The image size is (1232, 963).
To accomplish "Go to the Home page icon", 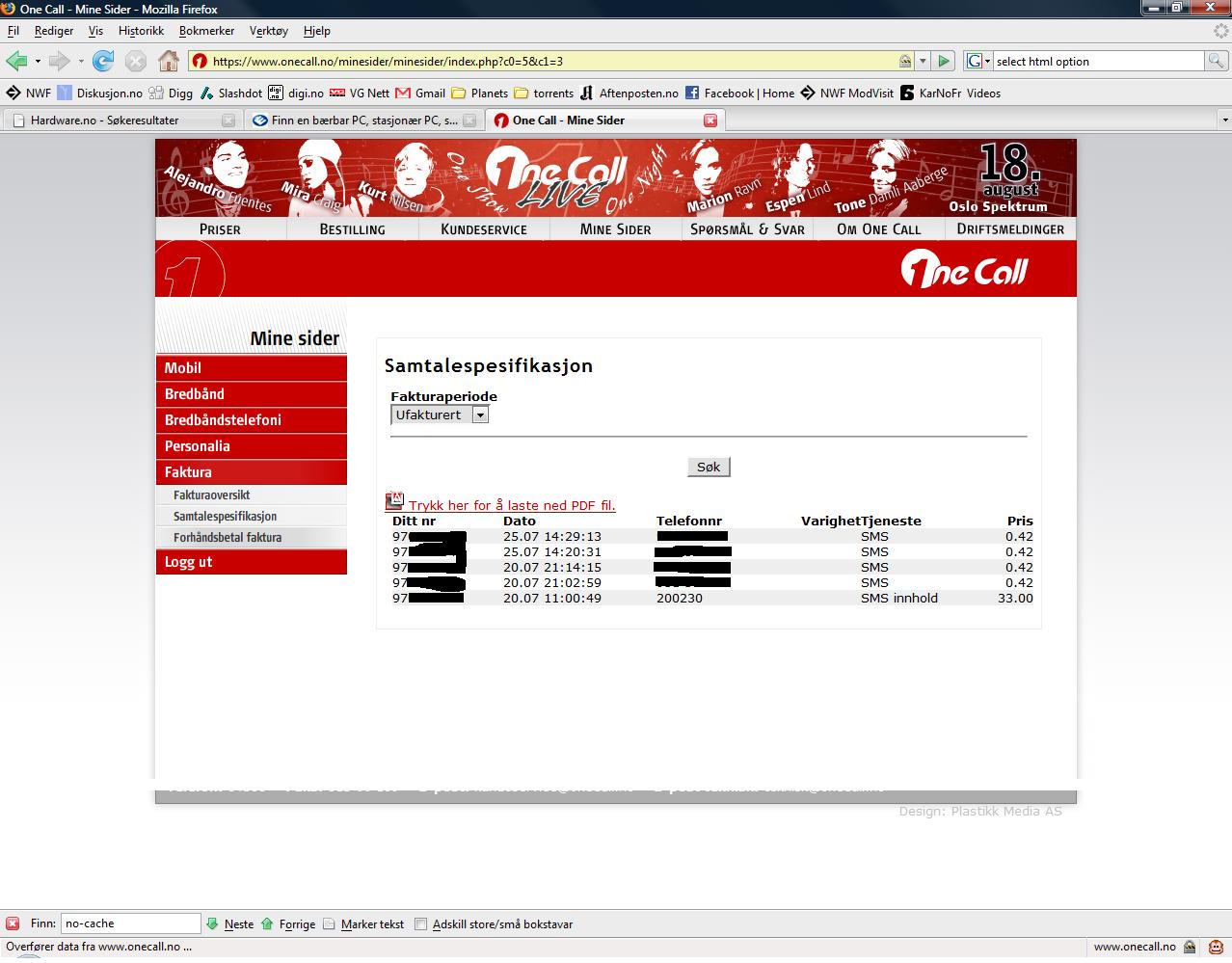I will tap(169, 61).
